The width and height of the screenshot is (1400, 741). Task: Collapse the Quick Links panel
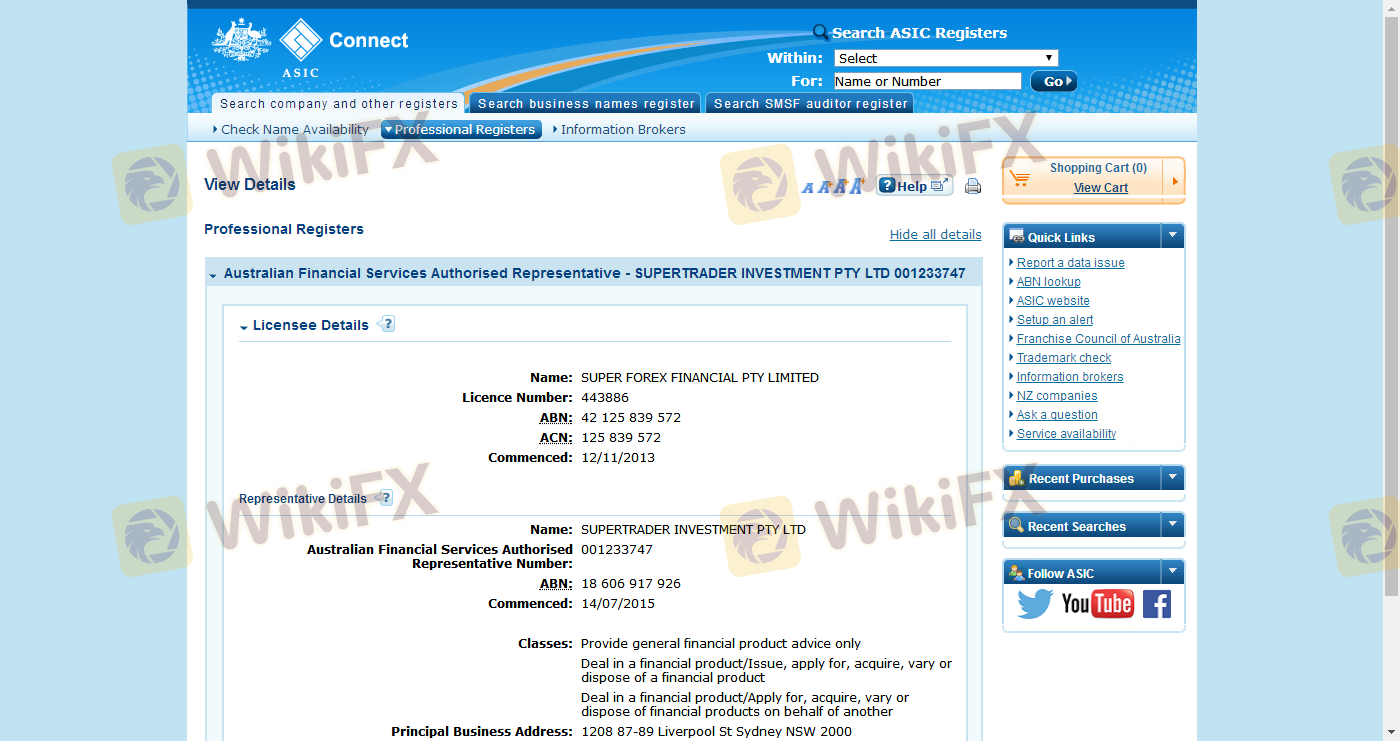(x=1172, y=236)
